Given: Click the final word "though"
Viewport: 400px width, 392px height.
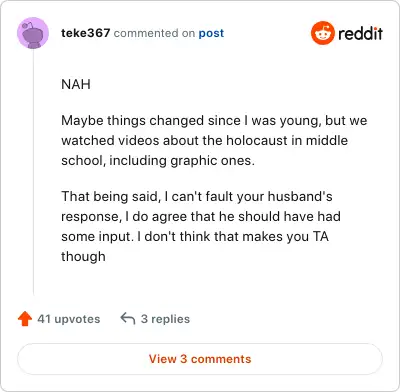Looking at the screenshot, I should (x=83, y=257).
